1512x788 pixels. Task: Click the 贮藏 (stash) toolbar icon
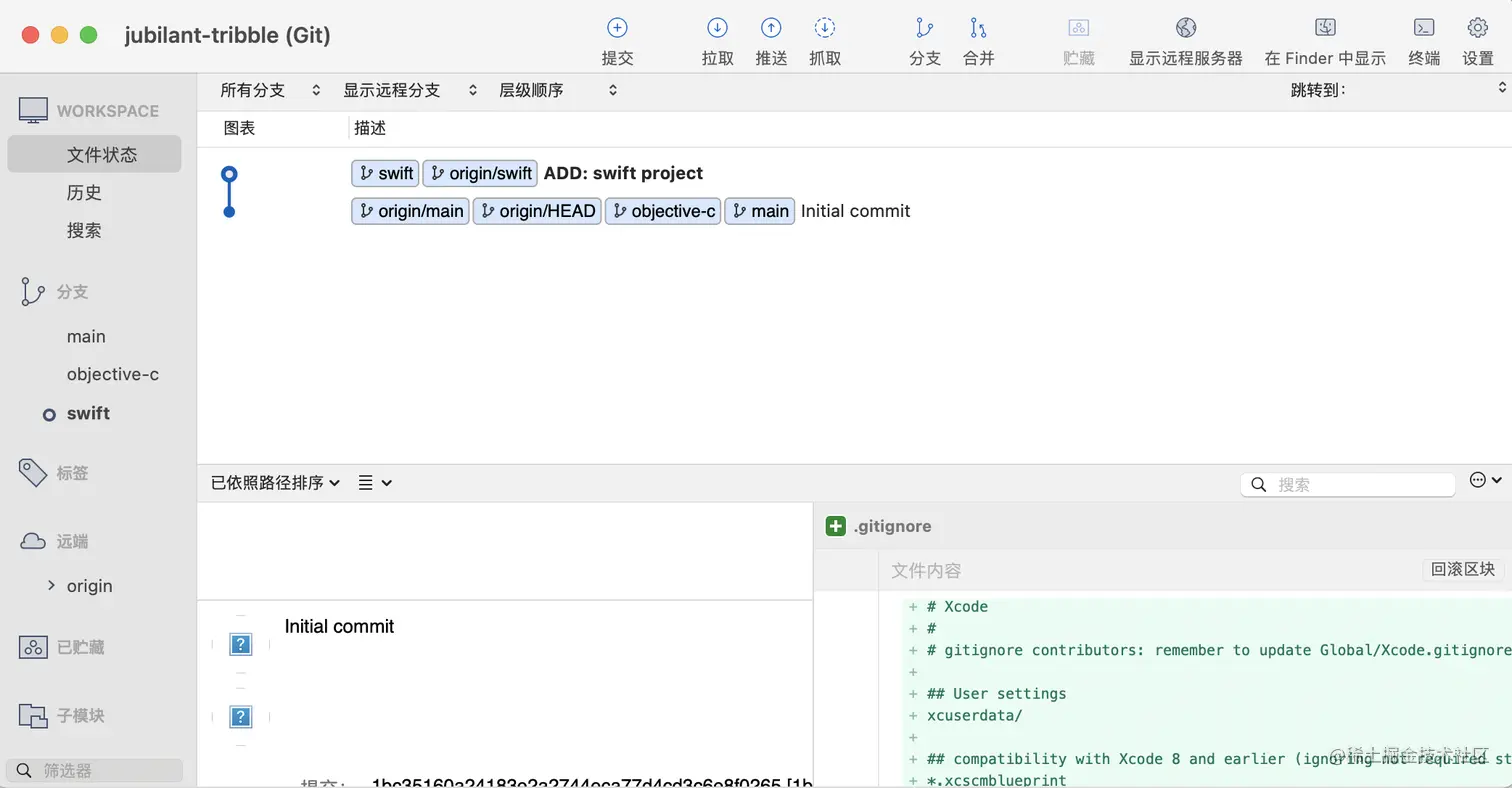click(1079, 28)
